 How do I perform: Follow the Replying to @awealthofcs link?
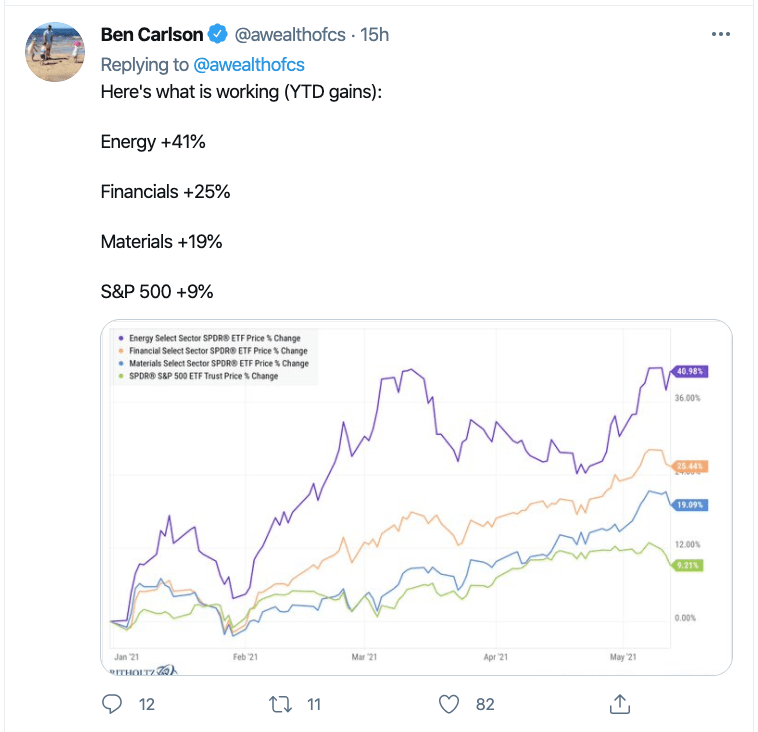pos(248,64)
